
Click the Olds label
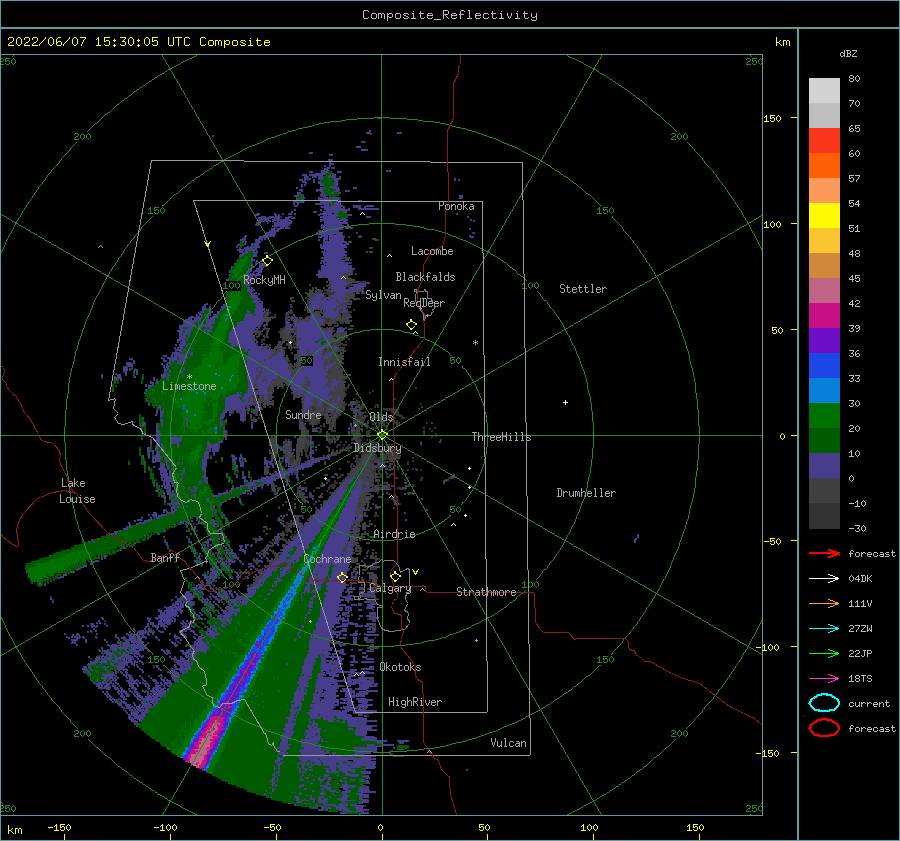(381, 417)
